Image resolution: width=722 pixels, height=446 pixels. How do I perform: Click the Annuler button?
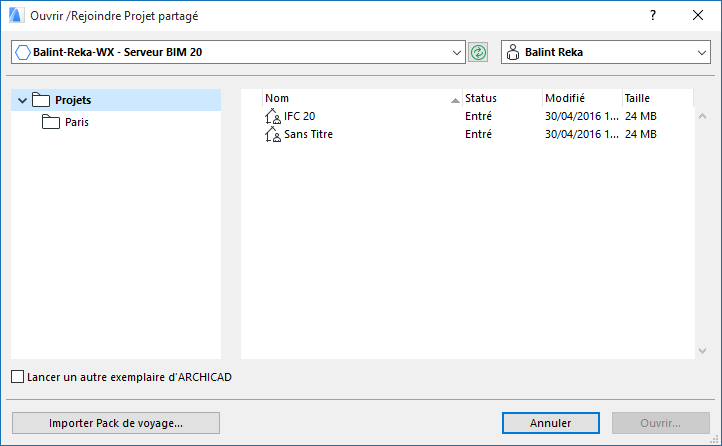[x=550, y=423]
